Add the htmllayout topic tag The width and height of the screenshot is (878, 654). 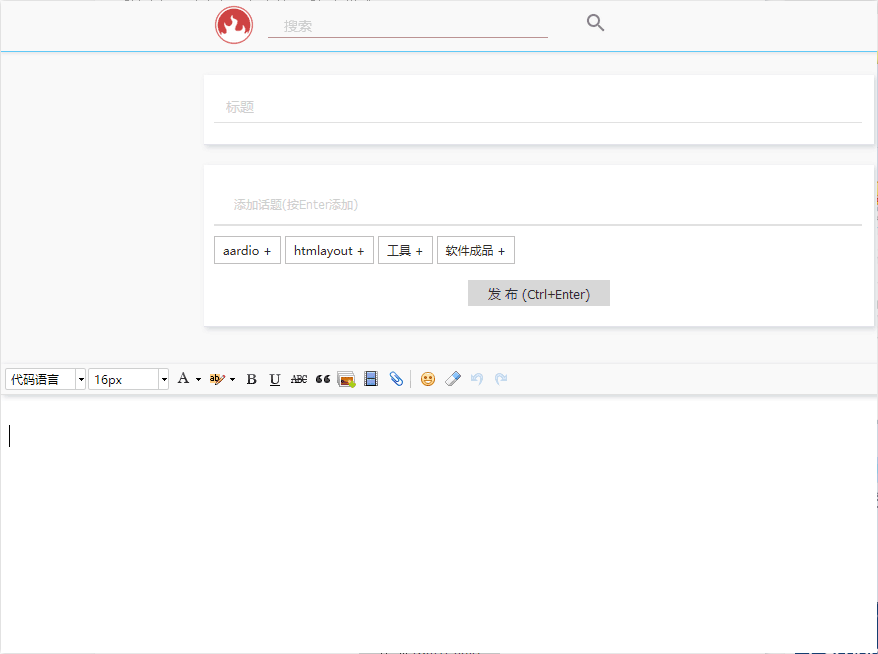(329, 250)
